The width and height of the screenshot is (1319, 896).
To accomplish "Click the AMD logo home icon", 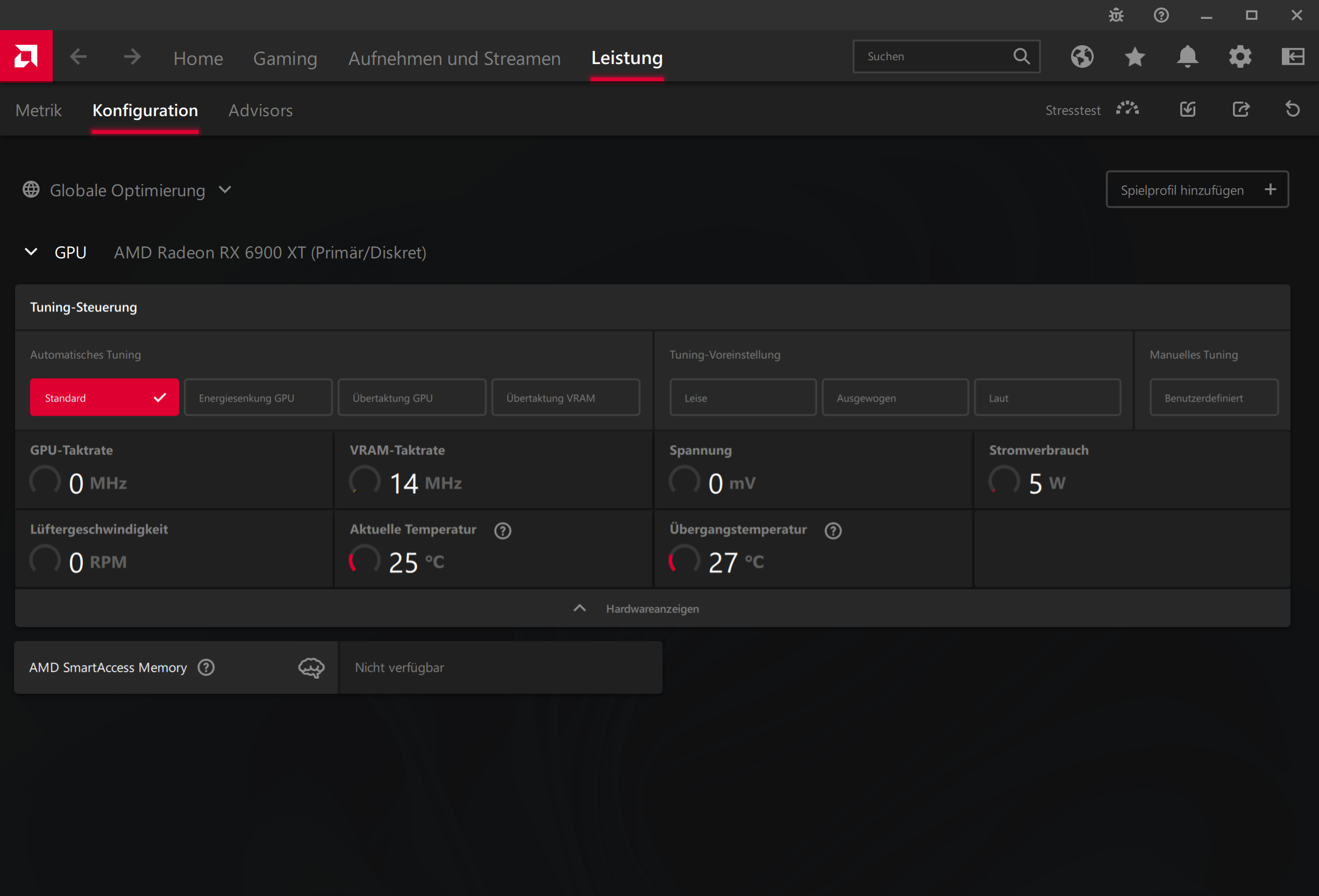I will tap(26, 56).
